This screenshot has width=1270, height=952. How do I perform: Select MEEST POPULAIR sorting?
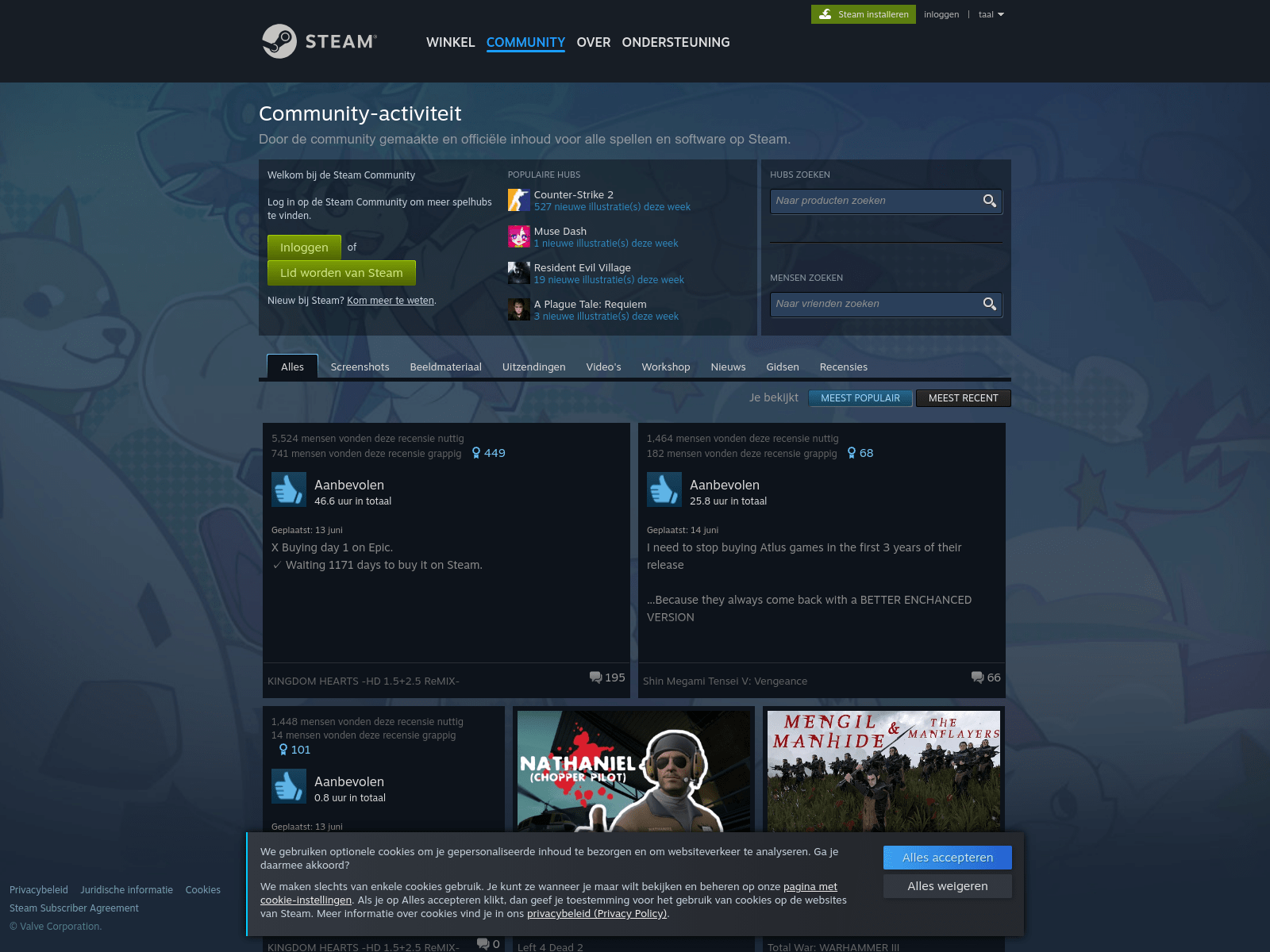(860, 398)
